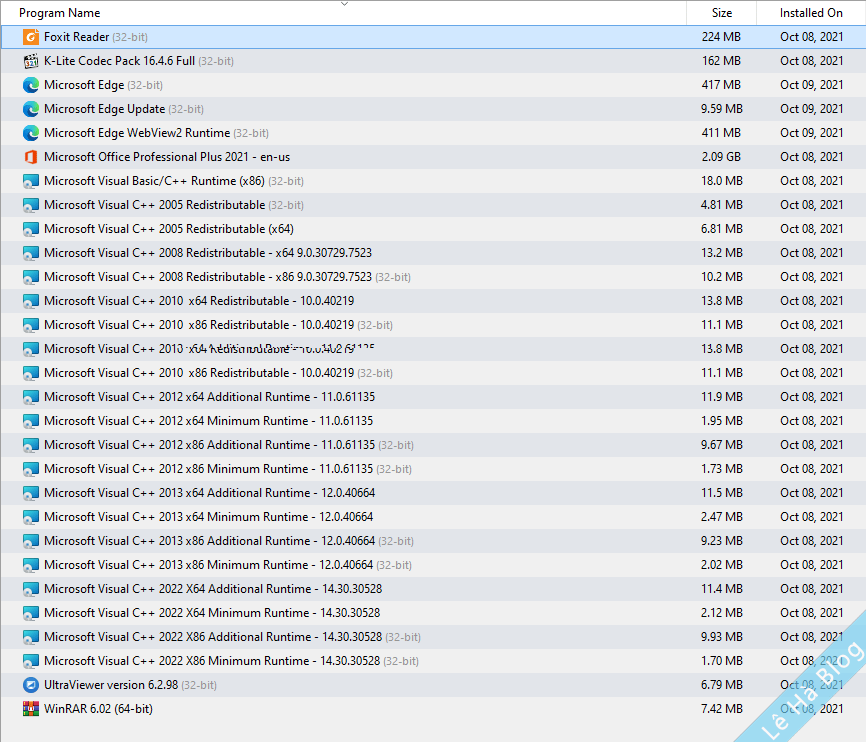Click the "224 MB" size of Foxit Reader
866x742 pixels.
(721, 37)
